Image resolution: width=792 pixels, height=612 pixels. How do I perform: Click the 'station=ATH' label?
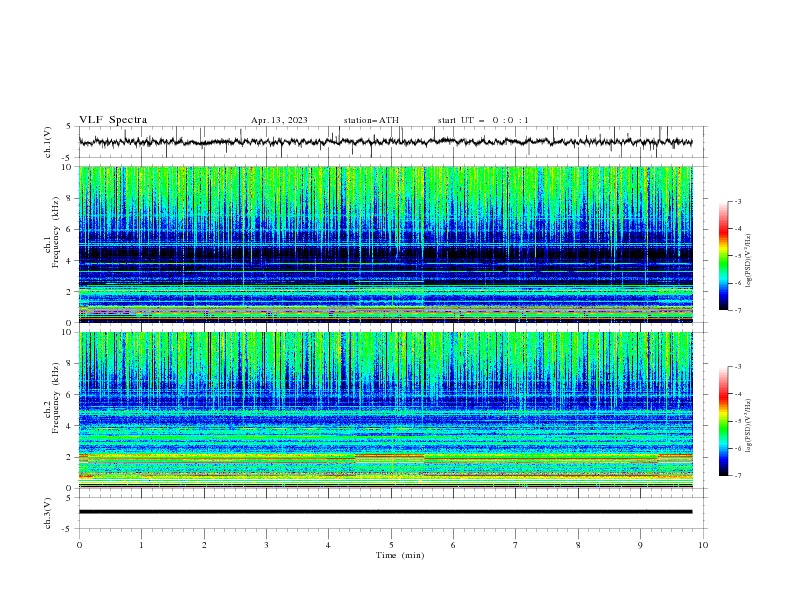[x=371, y=120]
